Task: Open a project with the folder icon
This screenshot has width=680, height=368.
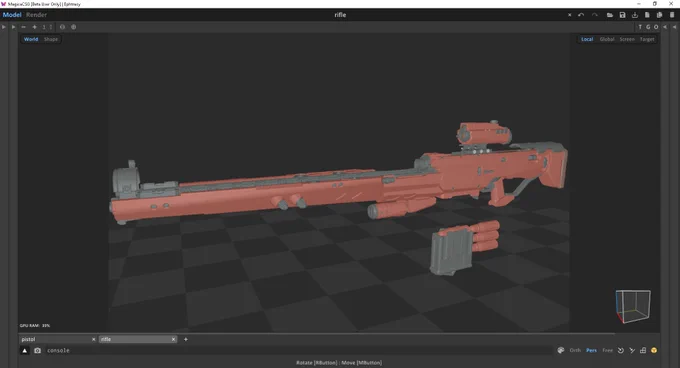Action: pos(610,15)
